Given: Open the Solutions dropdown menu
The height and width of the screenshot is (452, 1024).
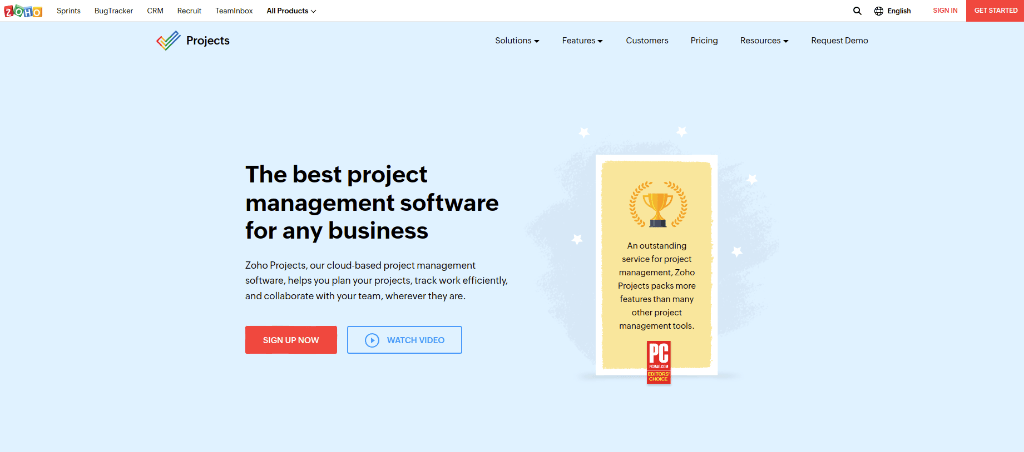Looking at the screenshot, I should tap(517, 40).
